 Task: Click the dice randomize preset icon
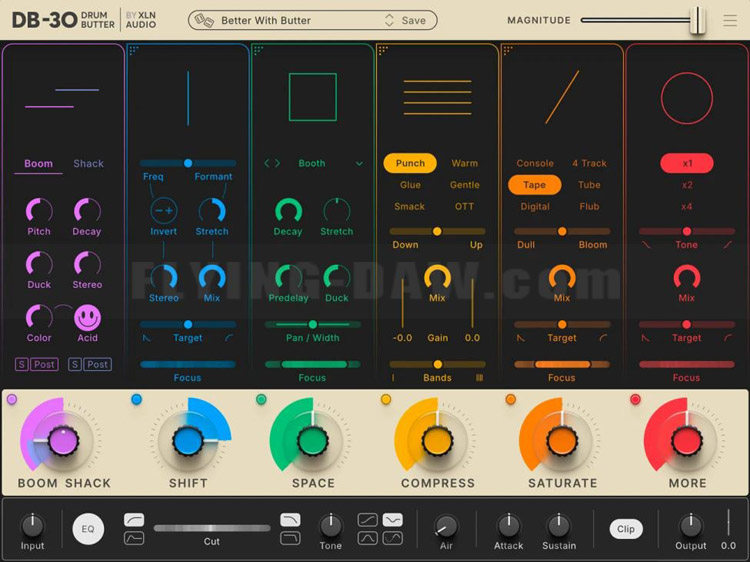(x=204, y=21)
